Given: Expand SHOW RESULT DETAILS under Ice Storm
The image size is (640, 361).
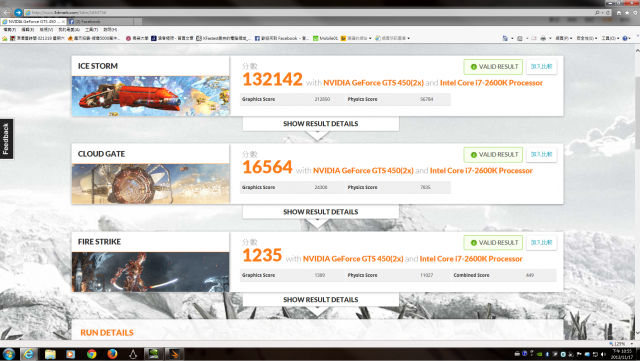Looking at the screenshot, I should point(321,124).
